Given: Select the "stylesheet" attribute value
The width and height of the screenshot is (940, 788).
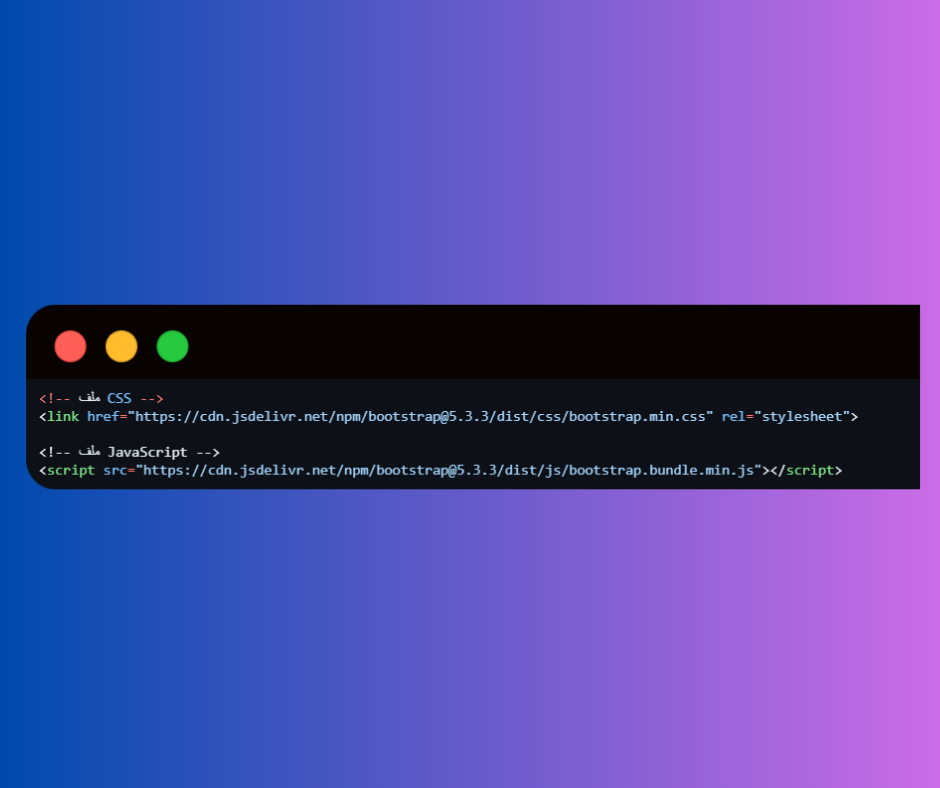Looking at the screenshot, I should coord(802,416).
